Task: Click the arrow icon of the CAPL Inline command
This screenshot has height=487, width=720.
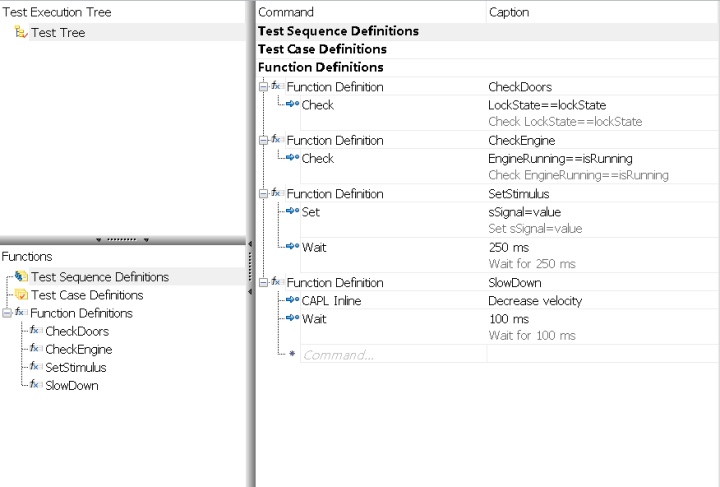Action: (292, 300)
